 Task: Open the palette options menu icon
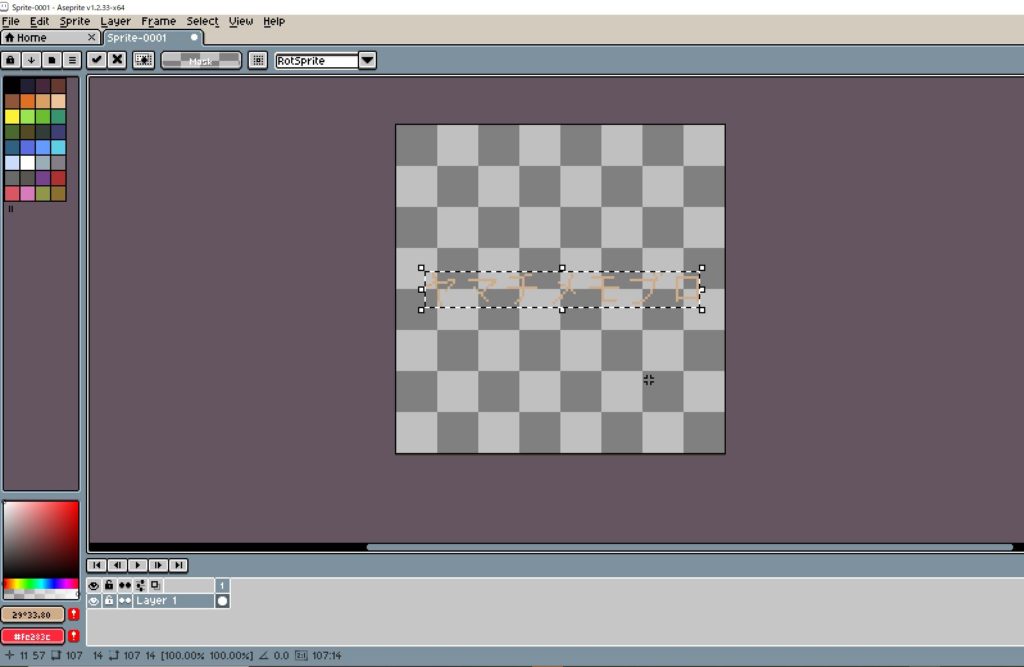tap(72, 60)
